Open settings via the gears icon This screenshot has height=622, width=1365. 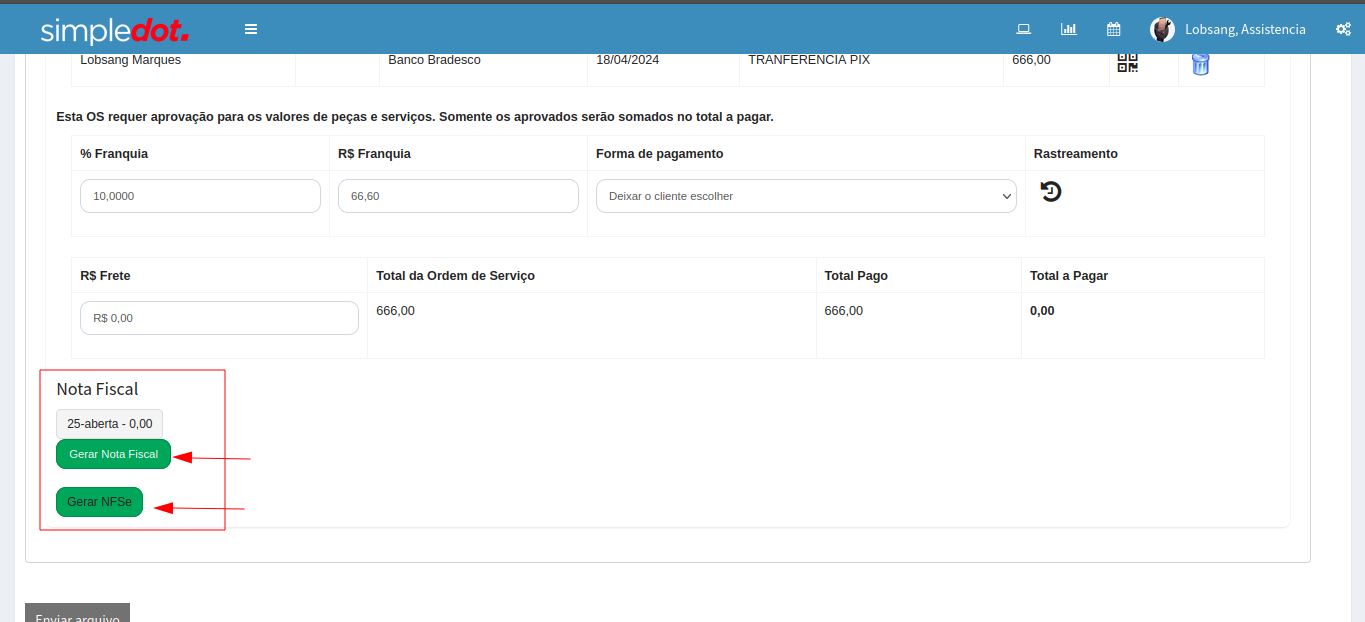[x=1343, y=29]
